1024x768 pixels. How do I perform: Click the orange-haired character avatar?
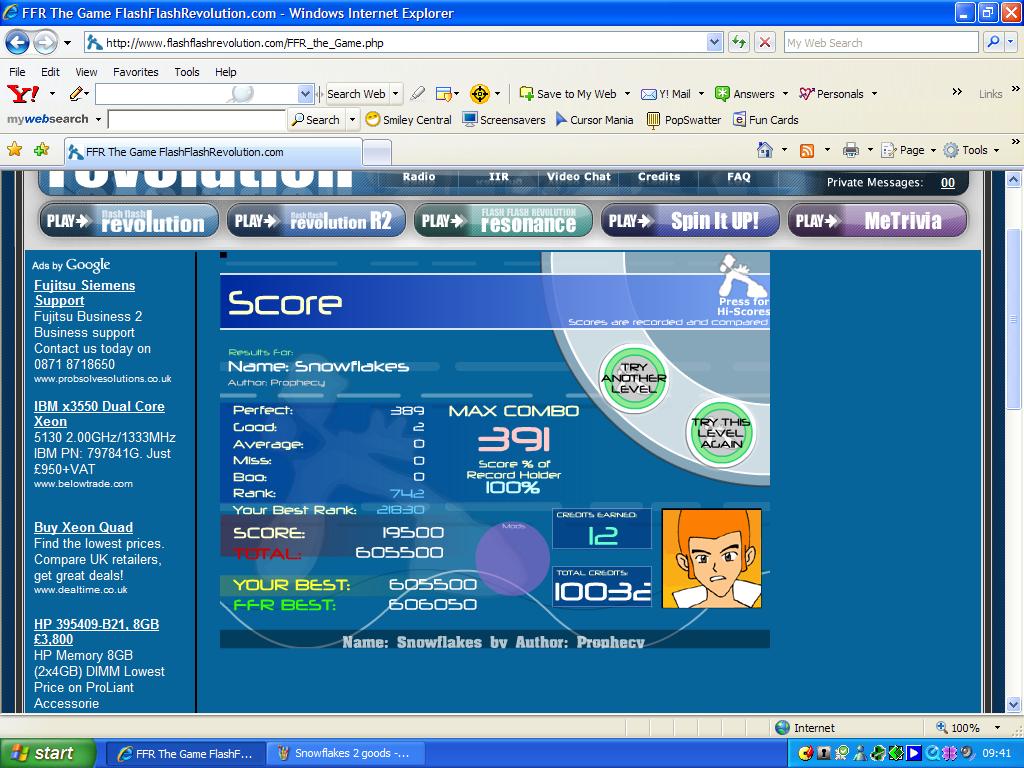tap(712, 558)
